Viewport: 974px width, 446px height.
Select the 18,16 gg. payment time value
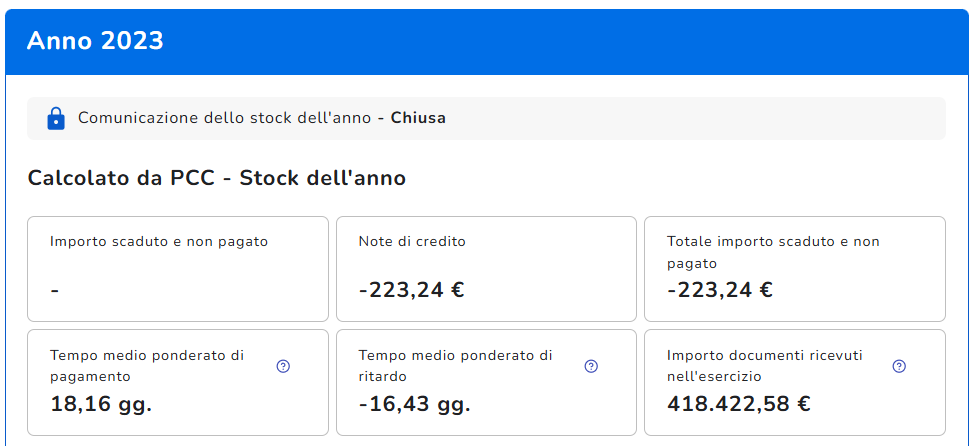point(101,404)
